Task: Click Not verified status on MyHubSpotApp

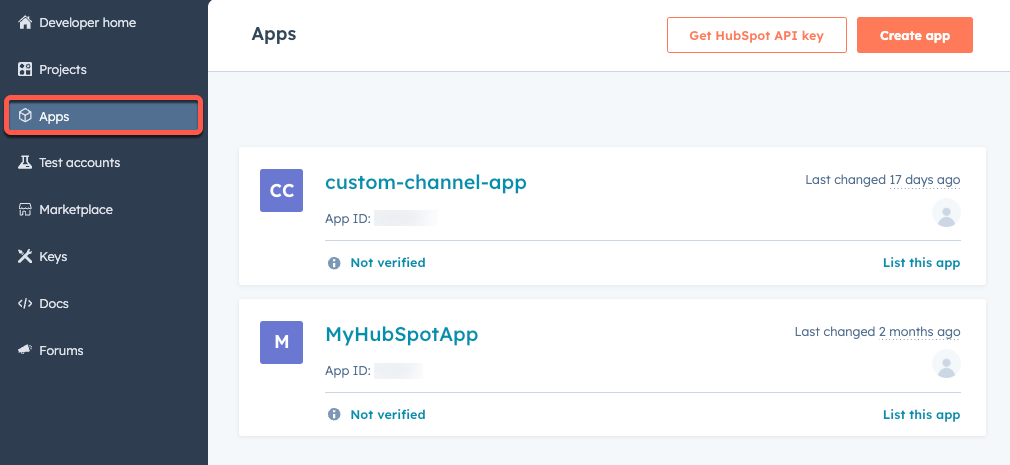Action: point(388,414)
